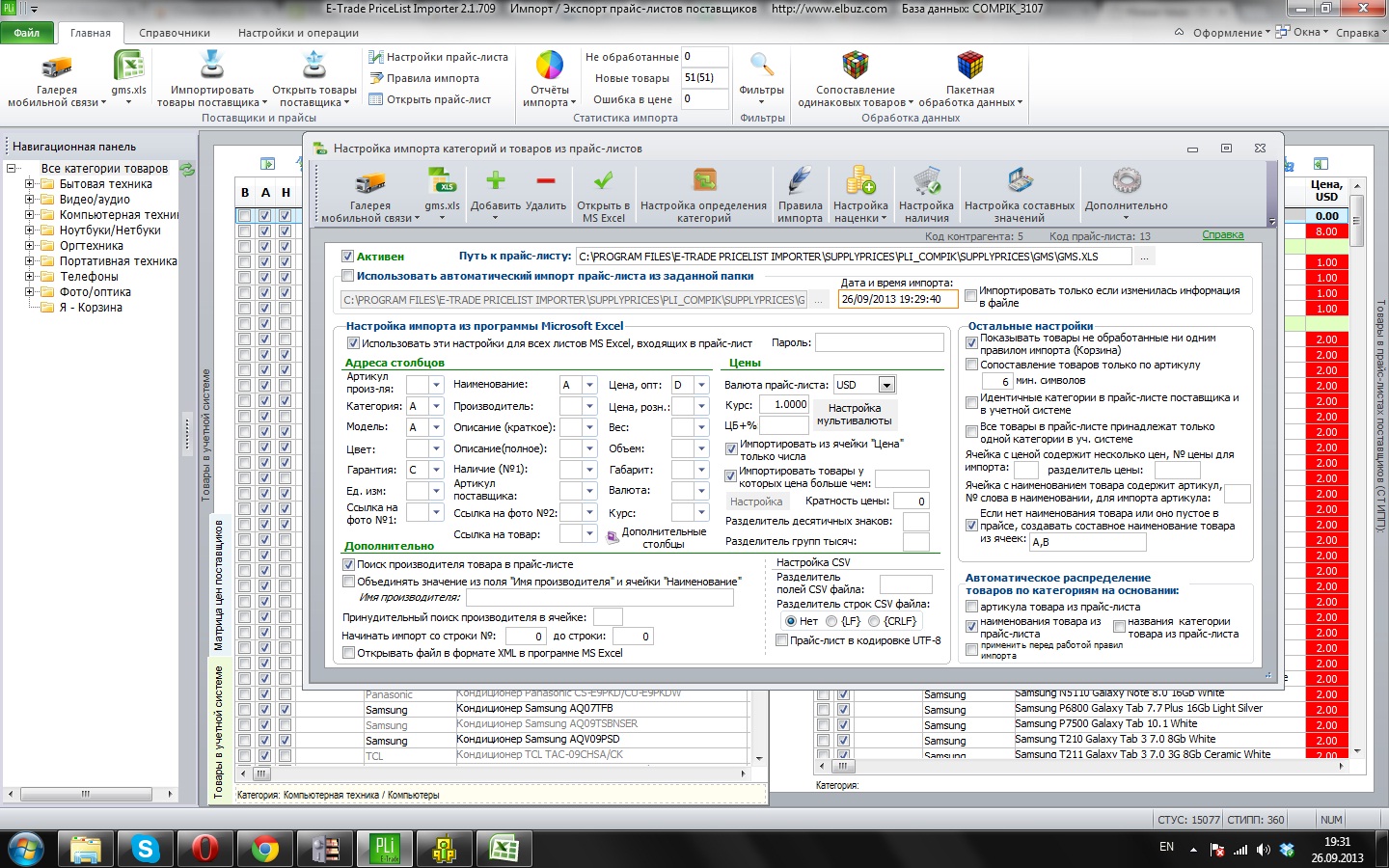
Task: Expand the Video/audio category tree node
Action: click(29, 200)
